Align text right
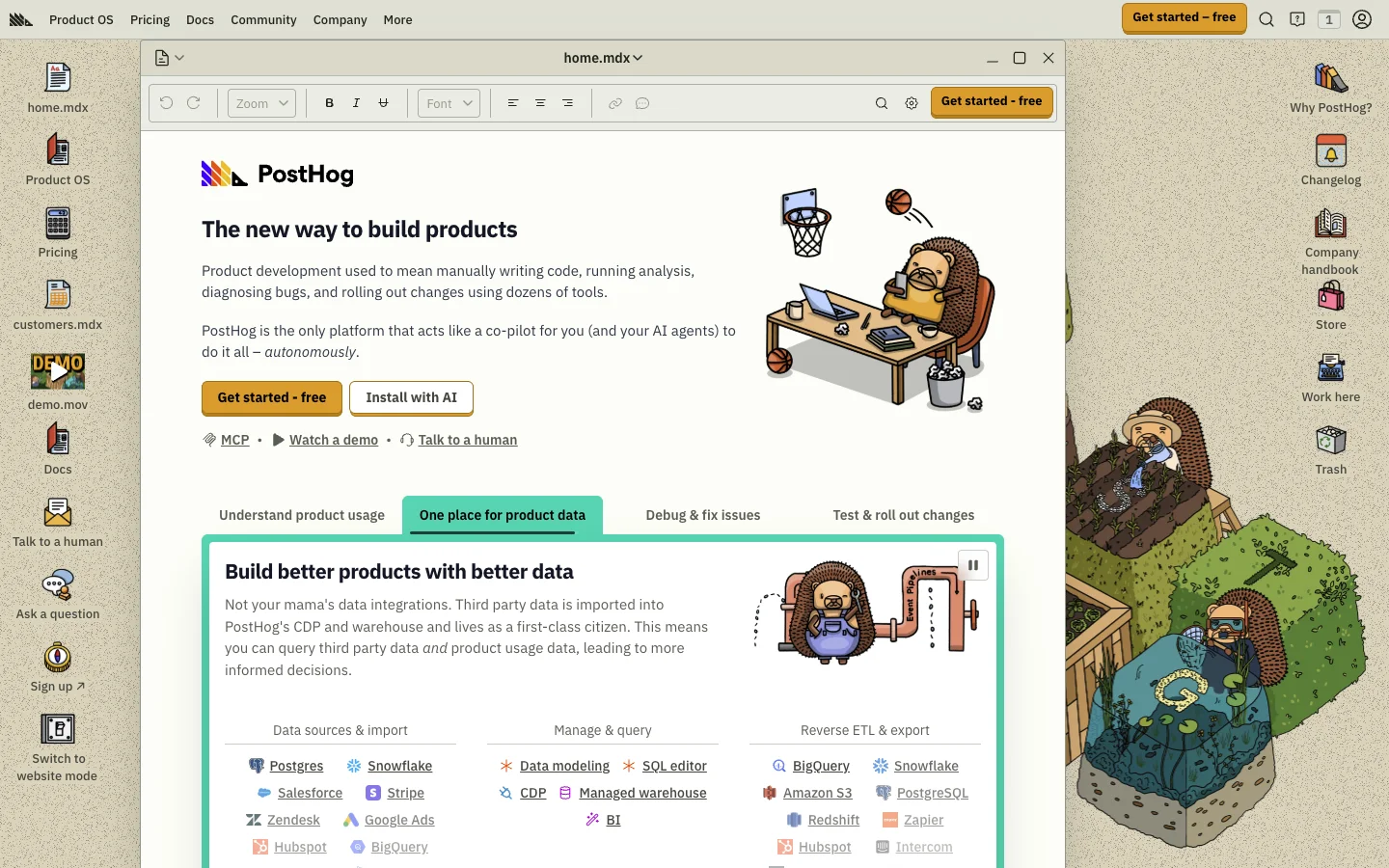Viewport: 1389px width, 868px height. (567, 103)
